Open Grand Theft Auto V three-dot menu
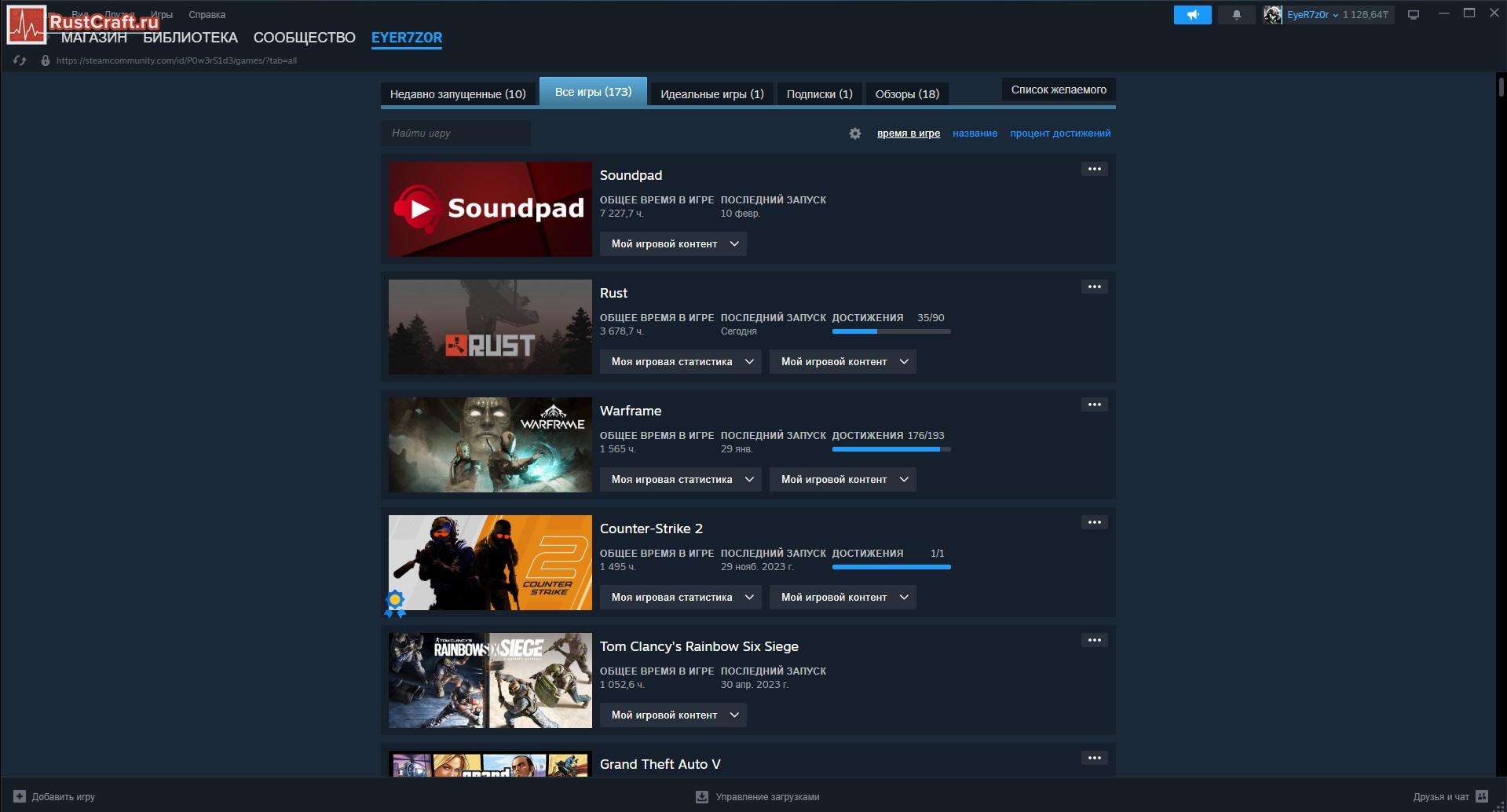 [x=1094, y=758]
